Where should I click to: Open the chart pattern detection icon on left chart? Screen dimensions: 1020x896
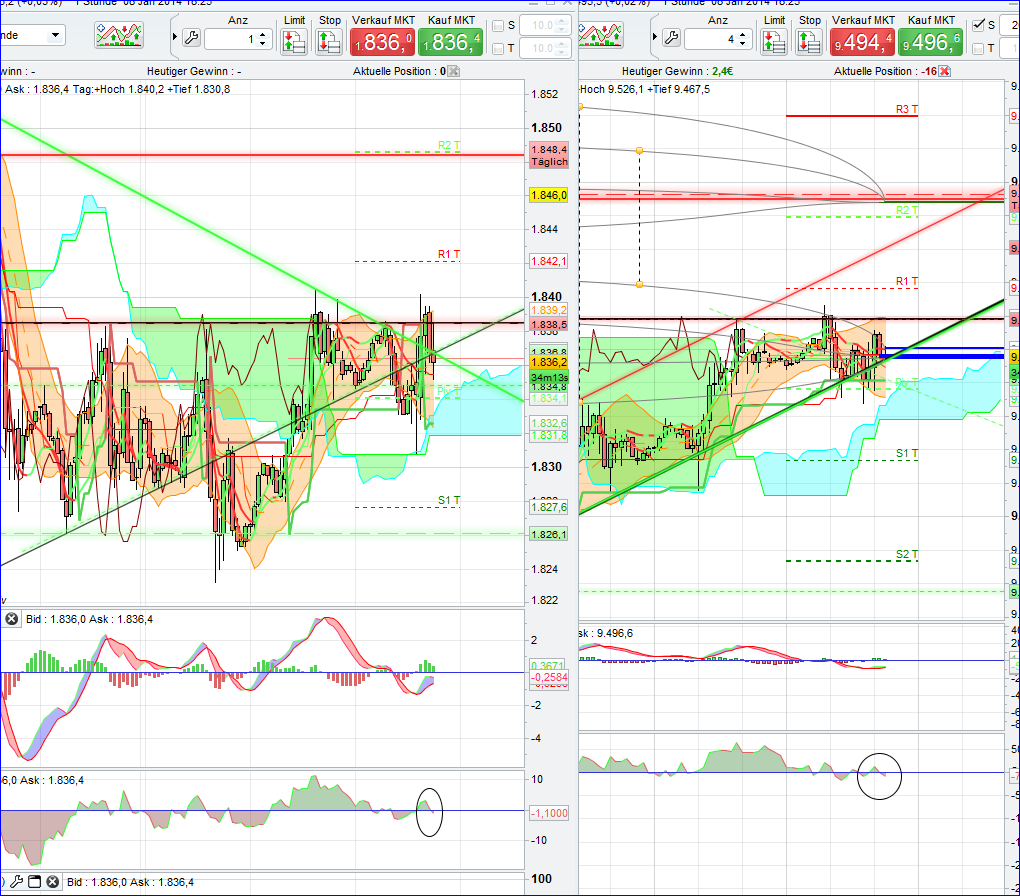[x=117, y=36]
